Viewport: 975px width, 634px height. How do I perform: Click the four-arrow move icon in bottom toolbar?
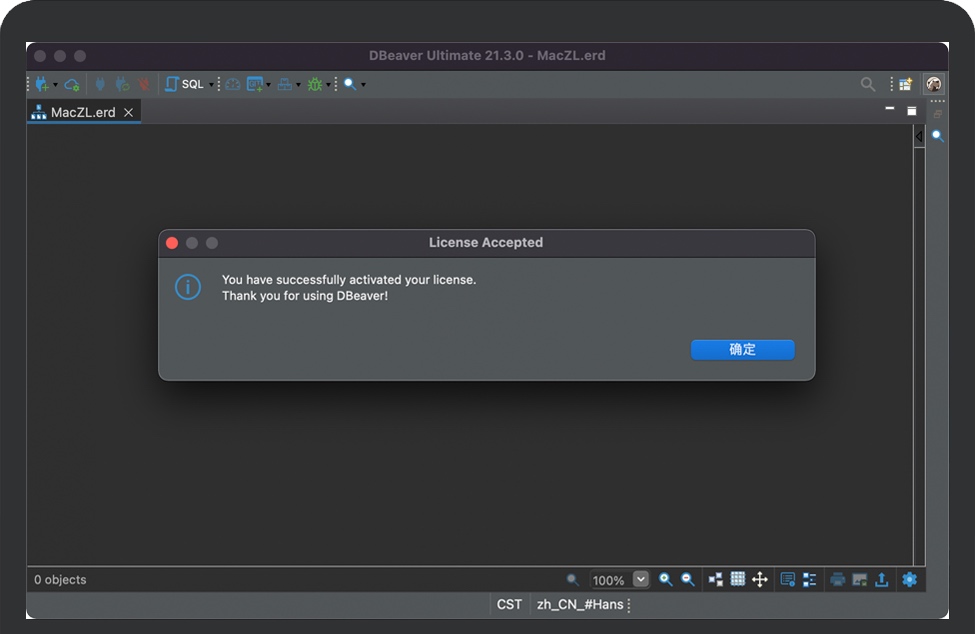click(760, 579)
